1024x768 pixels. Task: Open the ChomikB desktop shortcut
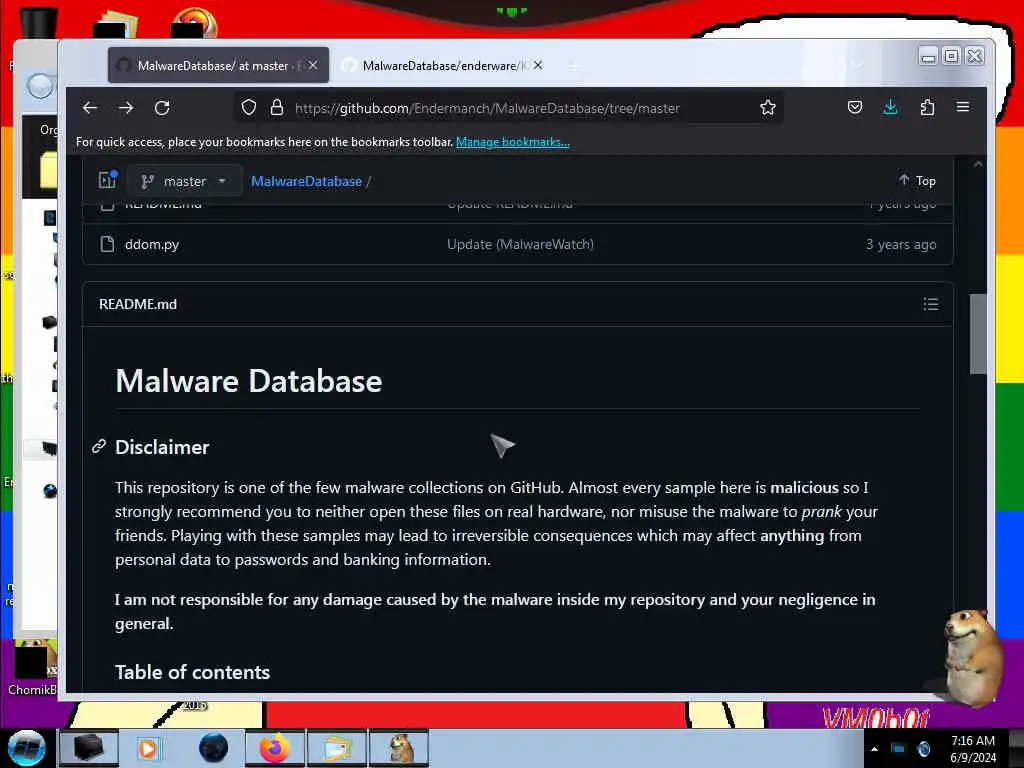pyautogui.click(x=33, y=669)
